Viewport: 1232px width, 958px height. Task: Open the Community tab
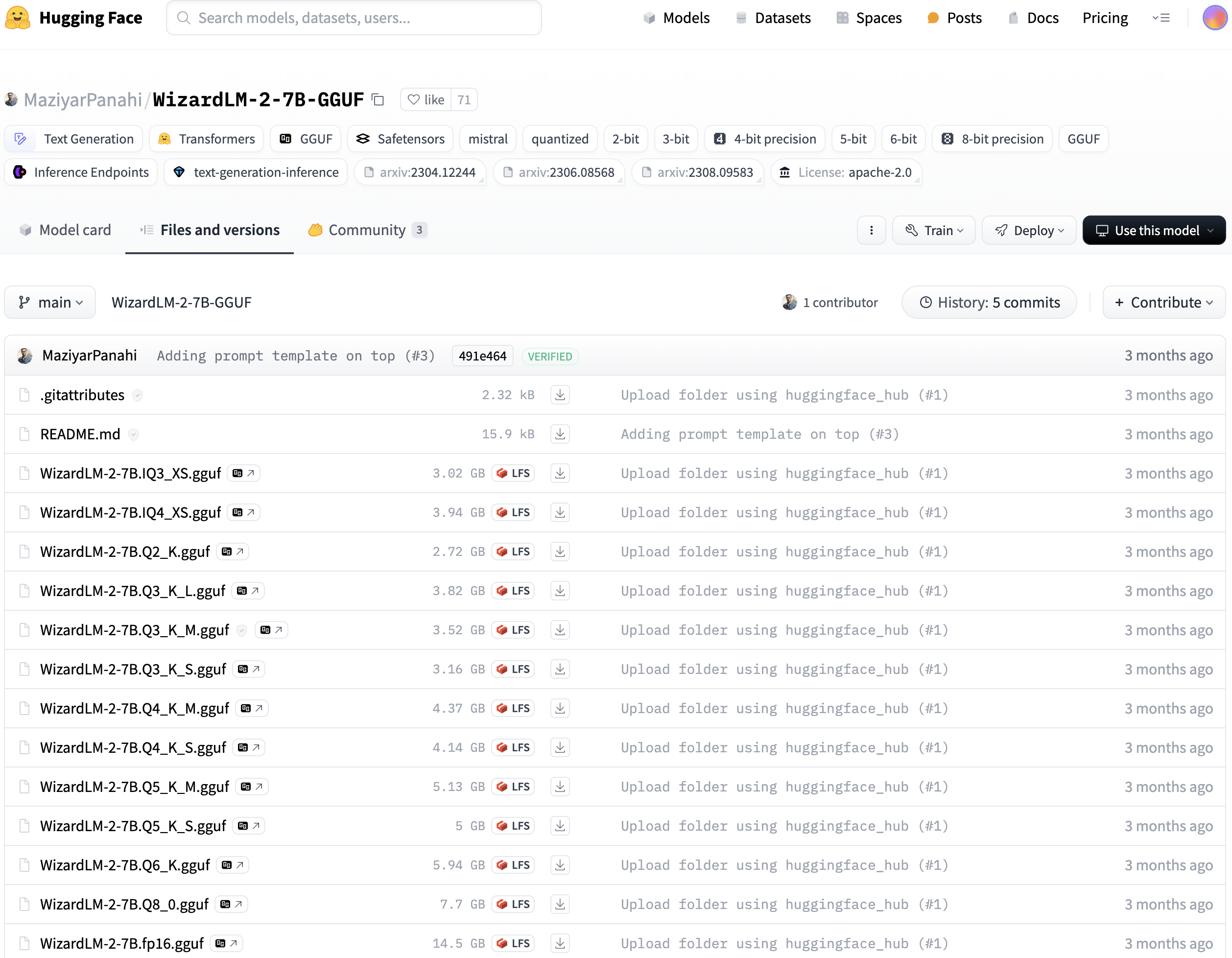(x=367, y=230)
